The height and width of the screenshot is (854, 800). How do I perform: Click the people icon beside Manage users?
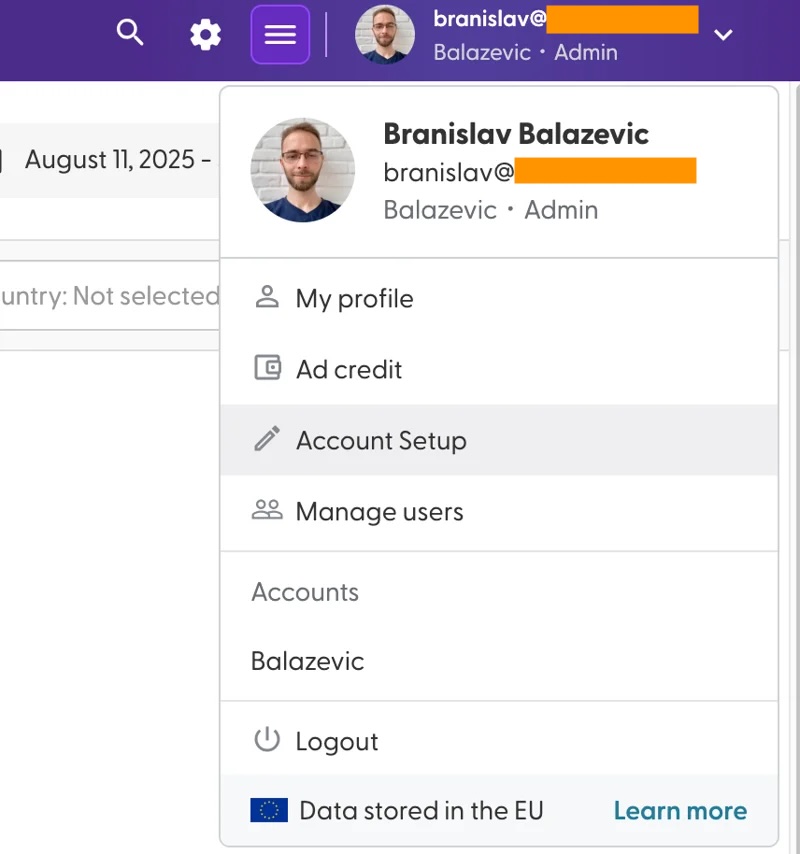[267, 510]
